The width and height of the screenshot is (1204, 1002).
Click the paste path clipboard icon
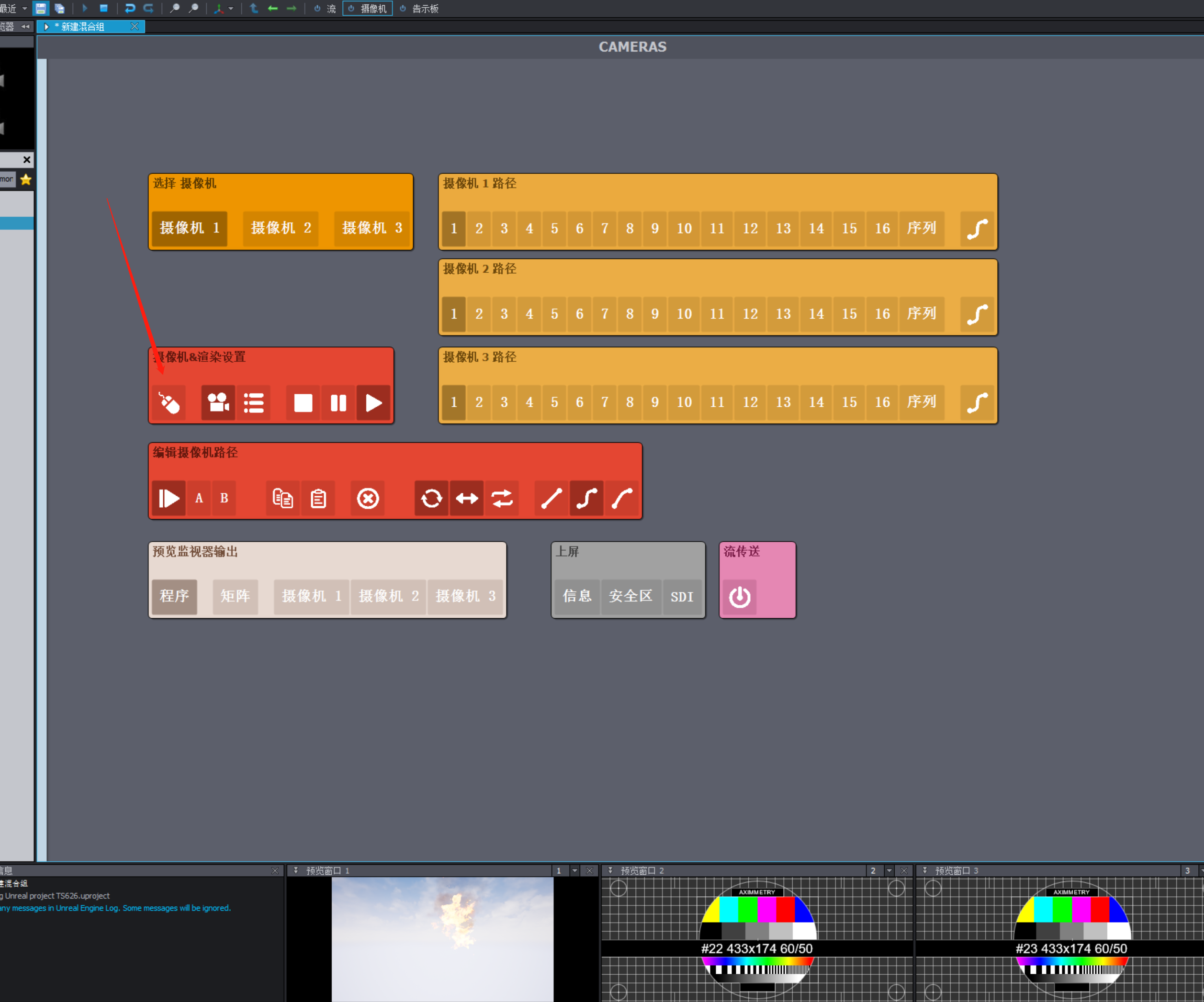point(318,498)
